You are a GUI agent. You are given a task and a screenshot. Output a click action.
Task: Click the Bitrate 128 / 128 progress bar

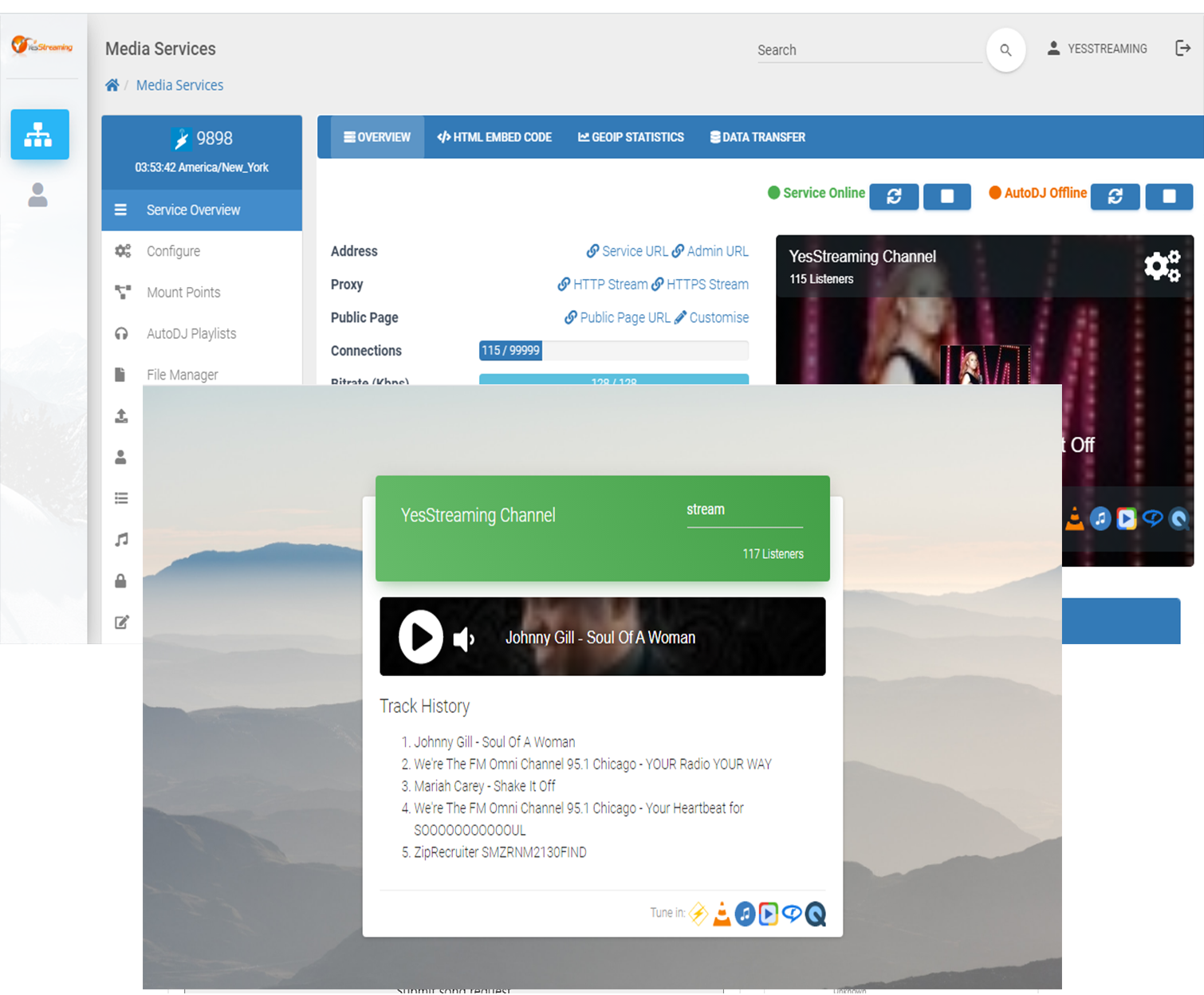(614, 380)
